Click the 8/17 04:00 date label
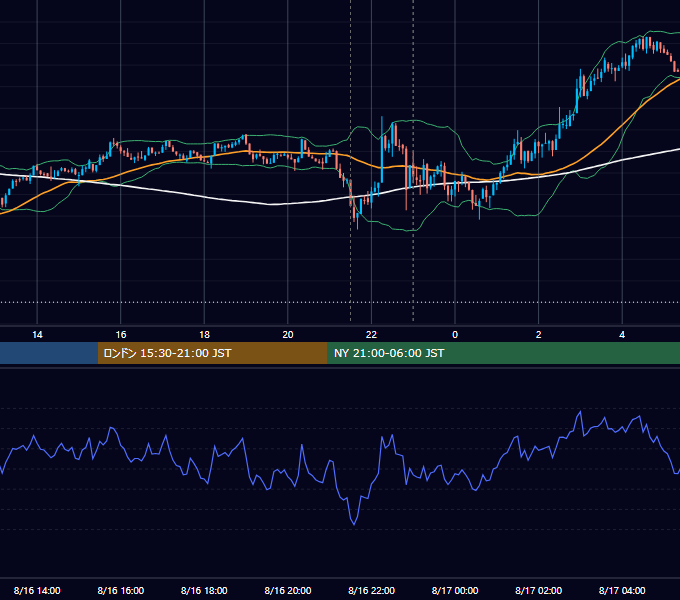The image size is (680, 600). 622,590
